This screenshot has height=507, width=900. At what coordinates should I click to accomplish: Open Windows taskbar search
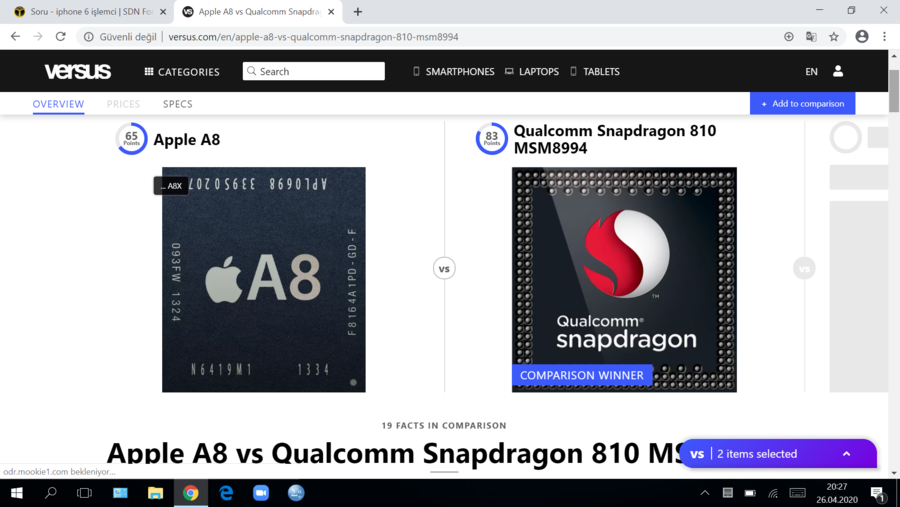[x=51, y=493]
